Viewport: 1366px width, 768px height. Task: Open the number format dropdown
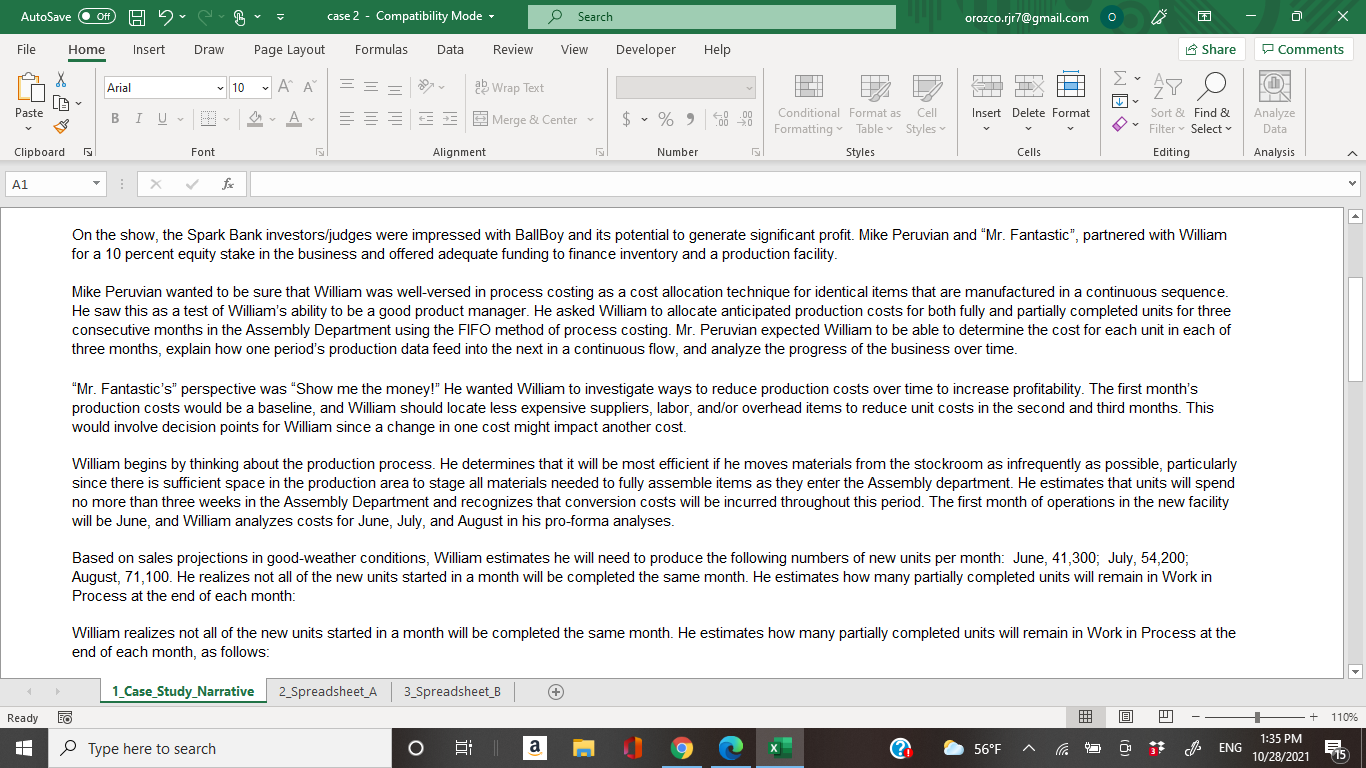click(749, 88)
